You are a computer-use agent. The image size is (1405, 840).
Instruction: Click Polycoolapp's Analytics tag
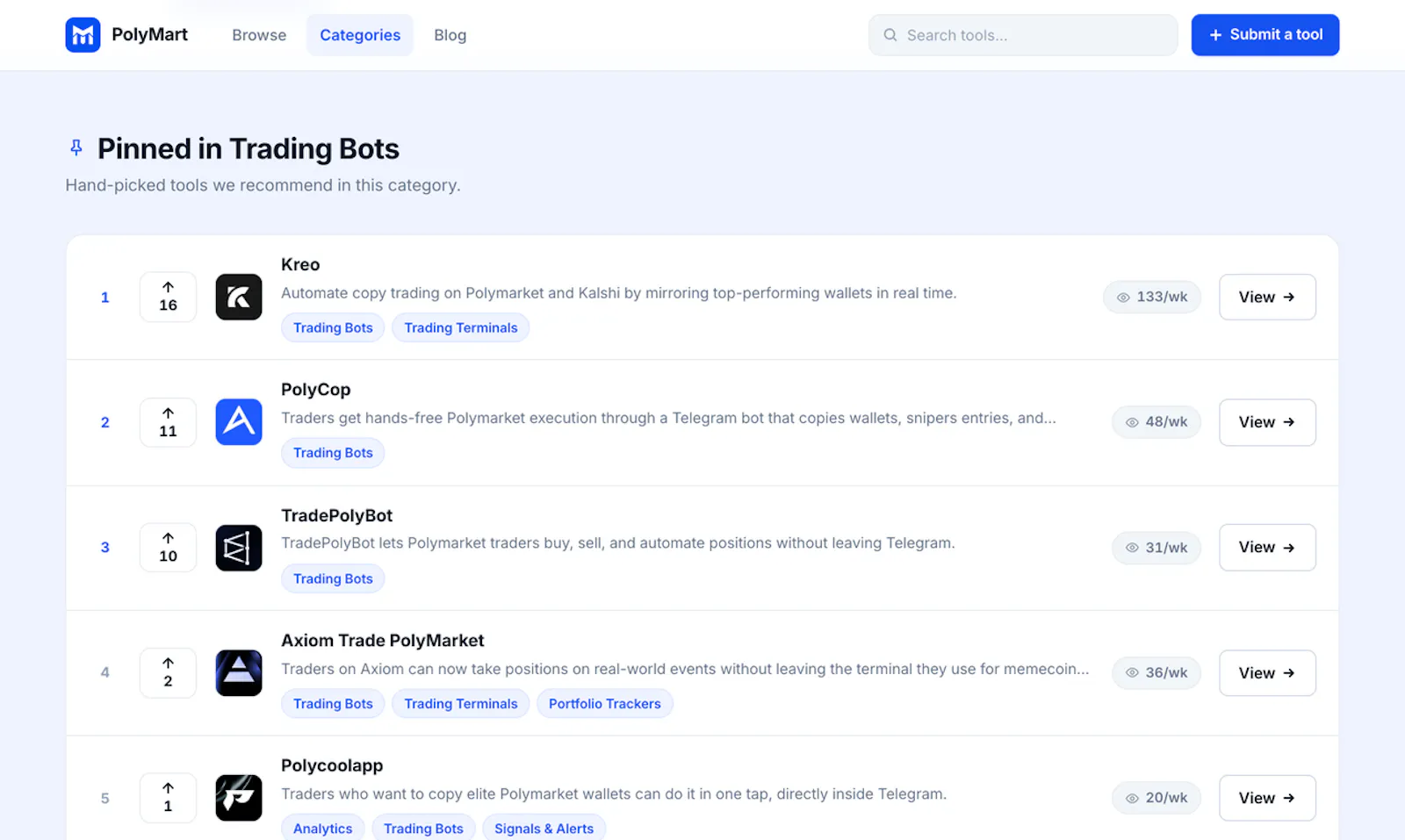322,829
